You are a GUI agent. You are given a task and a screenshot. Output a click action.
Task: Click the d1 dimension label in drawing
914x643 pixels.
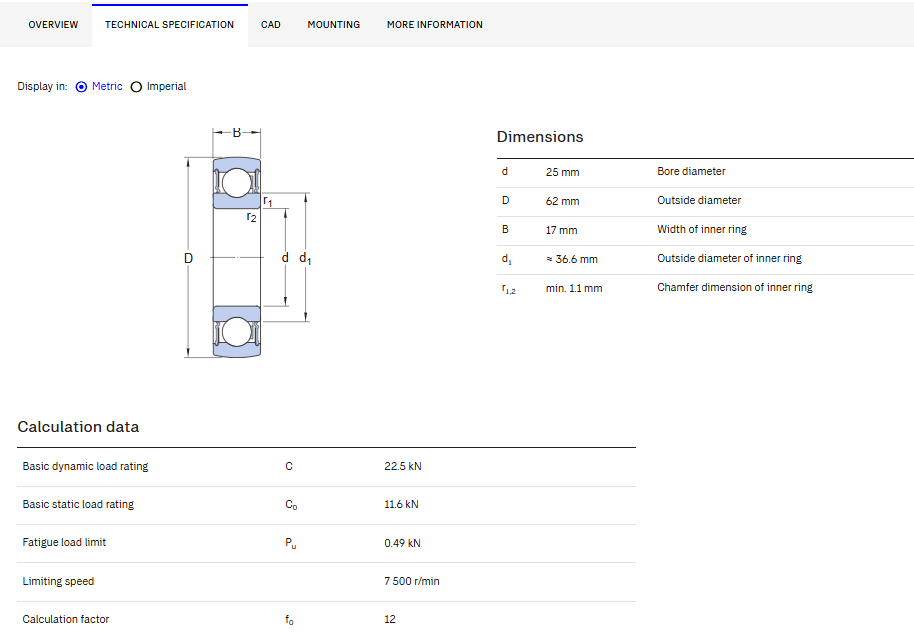[305, 258]
